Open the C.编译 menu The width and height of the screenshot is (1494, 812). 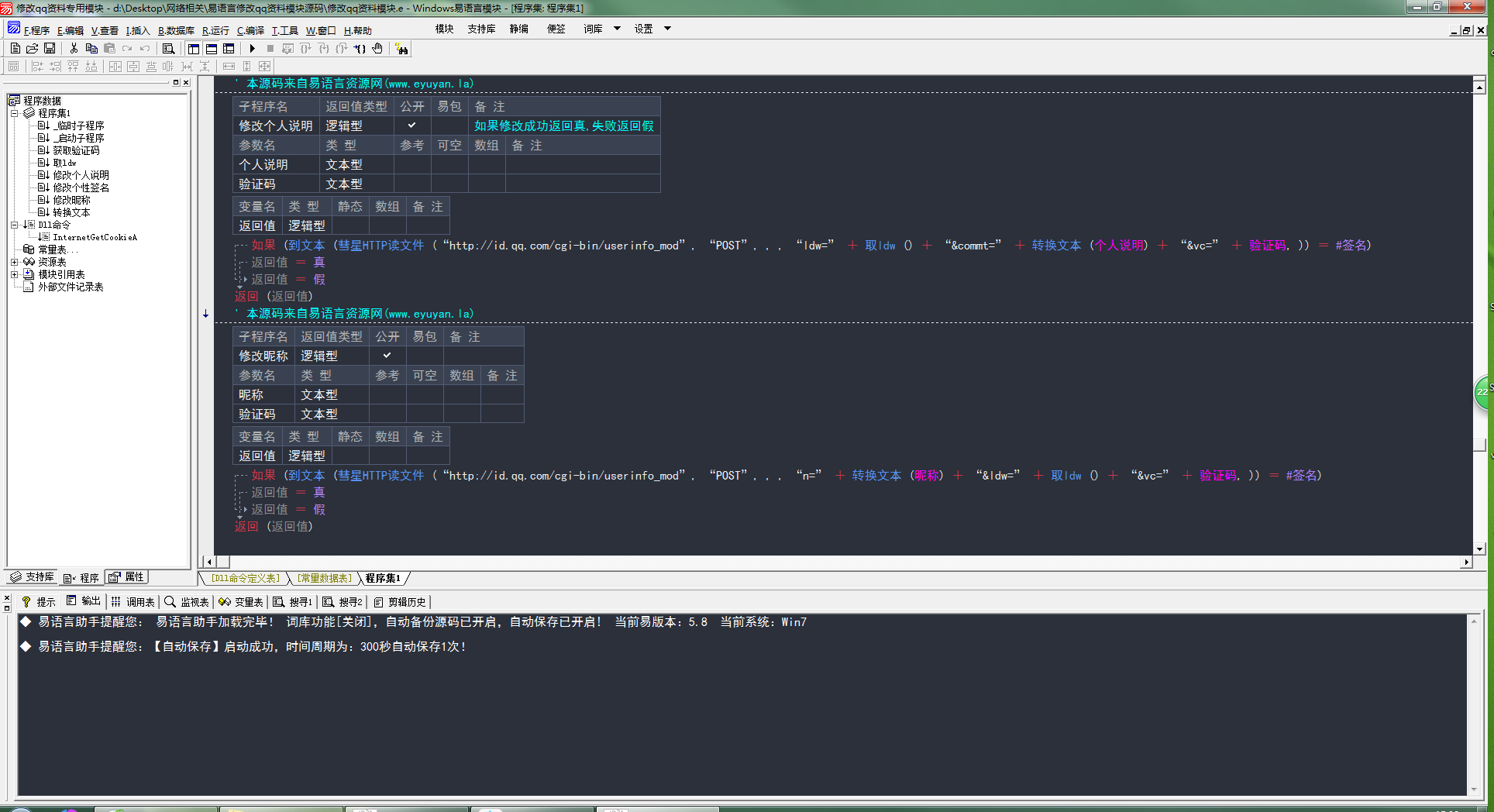pyautogui.click(x=250, y=30)
